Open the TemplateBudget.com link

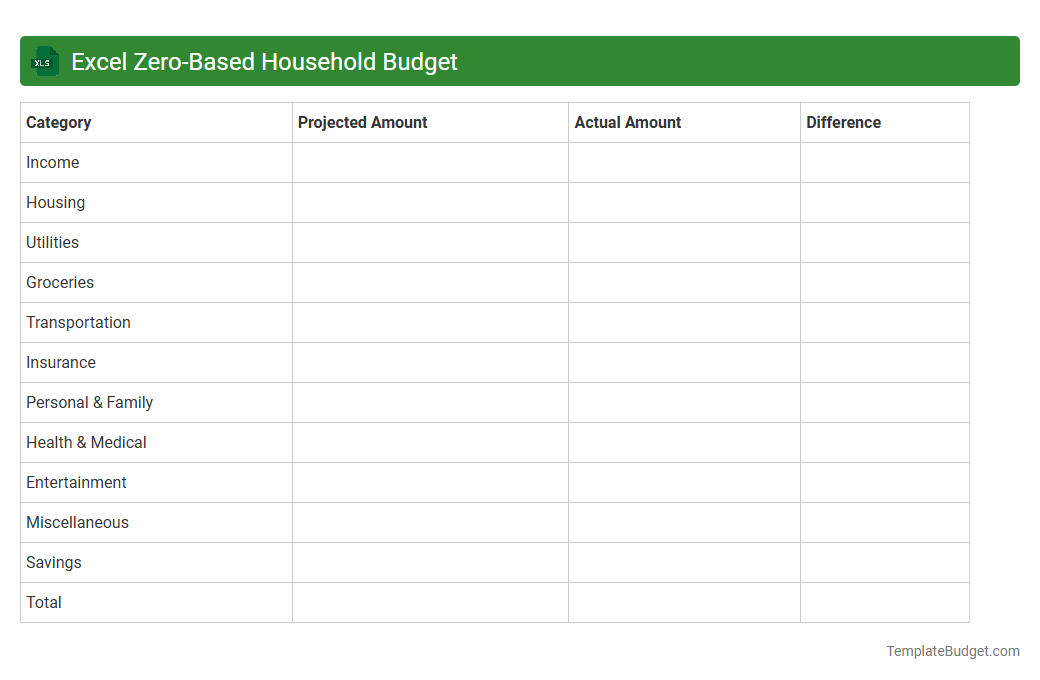coord(952,651)
